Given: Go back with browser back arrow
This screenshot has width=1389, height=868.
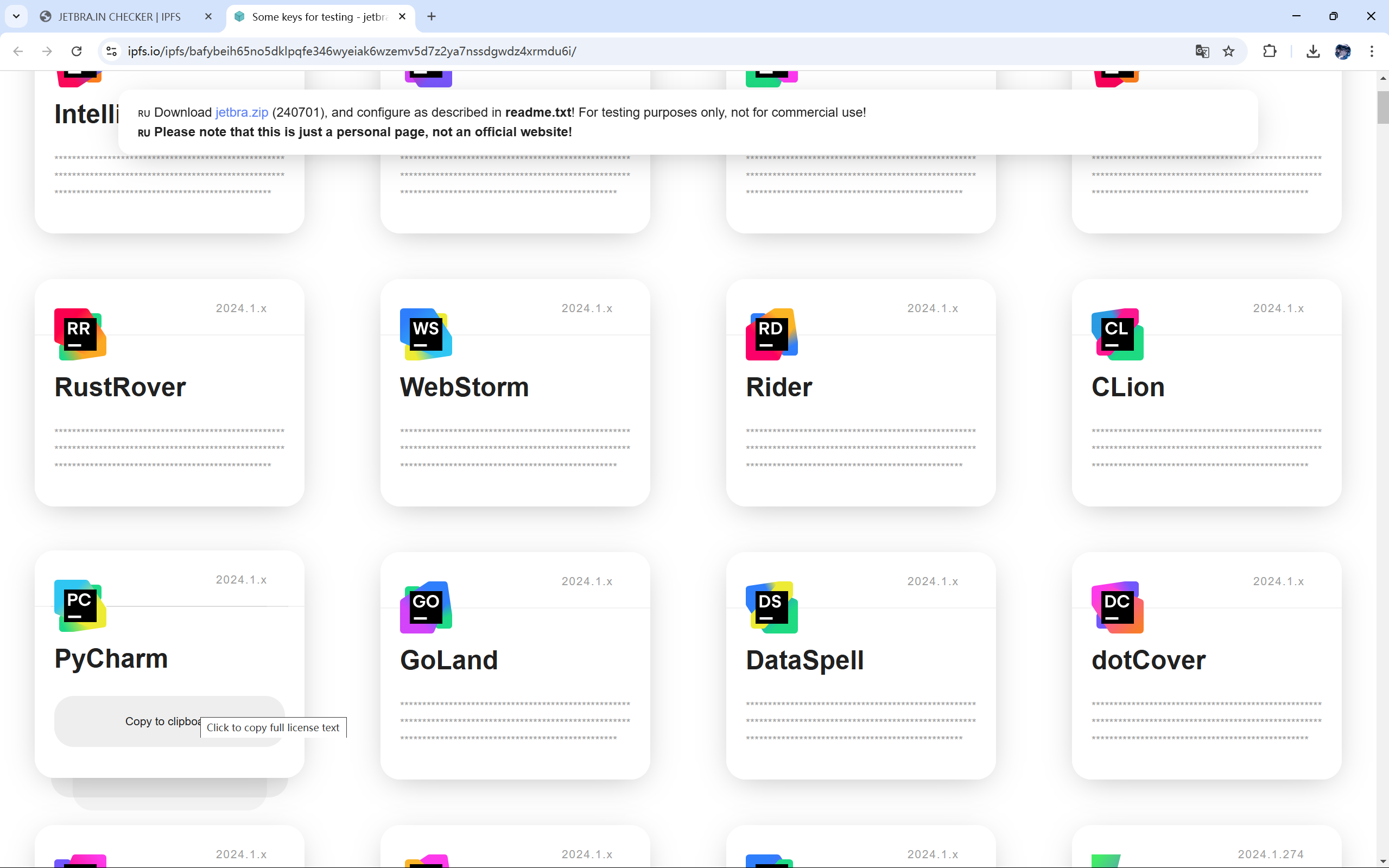Looking at the screenshot, I should [18, 51].
